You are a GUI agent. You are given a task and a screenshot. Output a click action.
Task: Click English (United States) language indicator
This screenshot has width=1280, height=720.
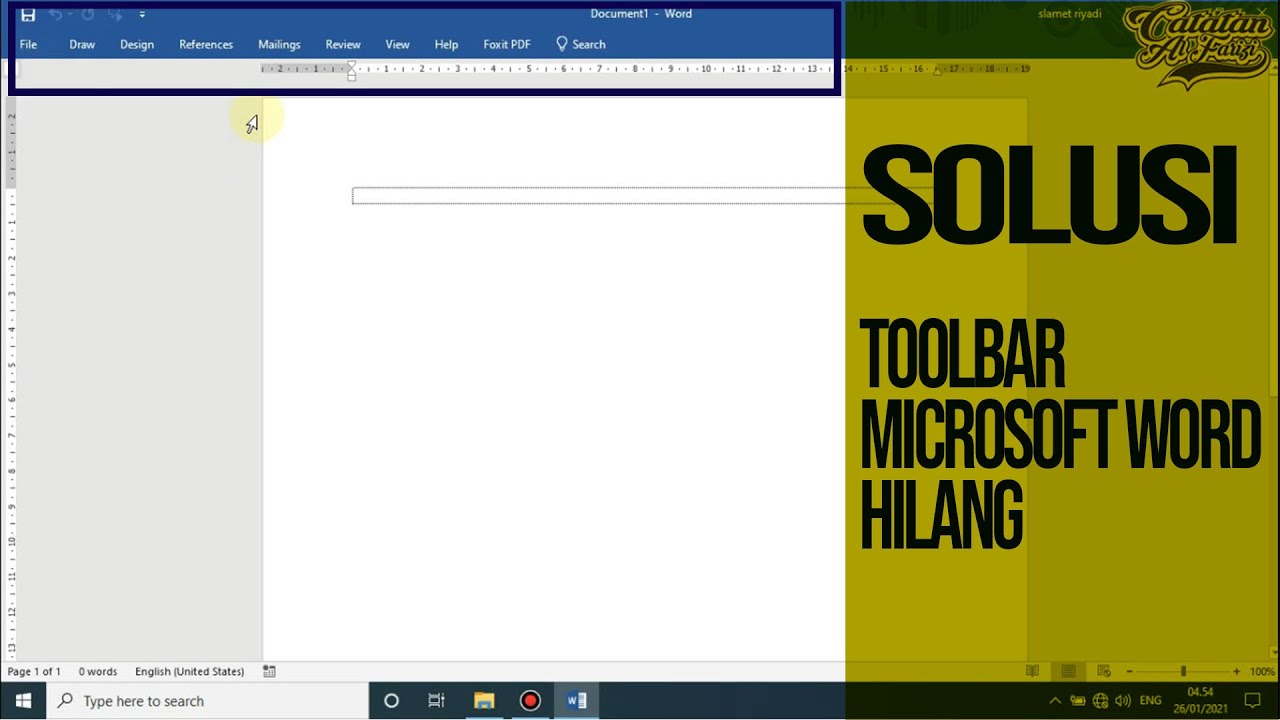[x=189, y=671]
